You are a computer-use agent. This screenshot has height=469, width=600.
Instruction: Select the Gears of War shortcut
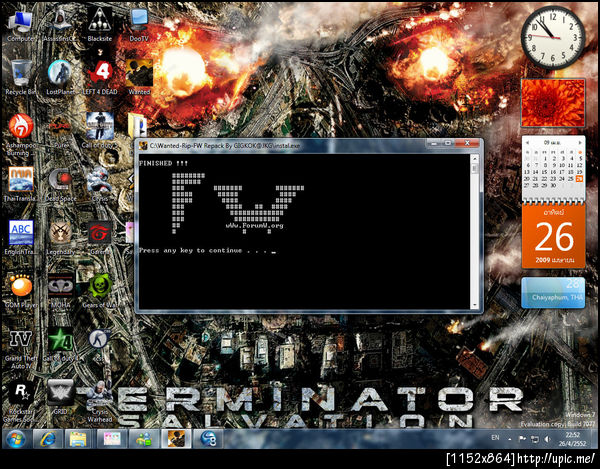pos(100,291)
